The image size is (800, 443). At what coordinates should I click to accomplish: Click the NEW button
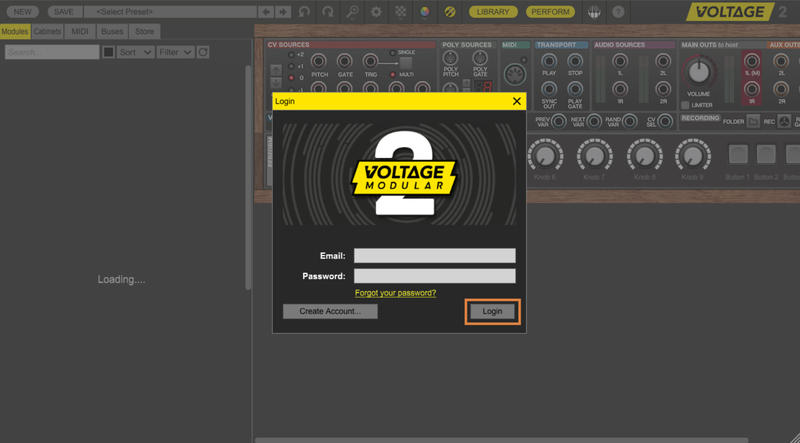22,12
